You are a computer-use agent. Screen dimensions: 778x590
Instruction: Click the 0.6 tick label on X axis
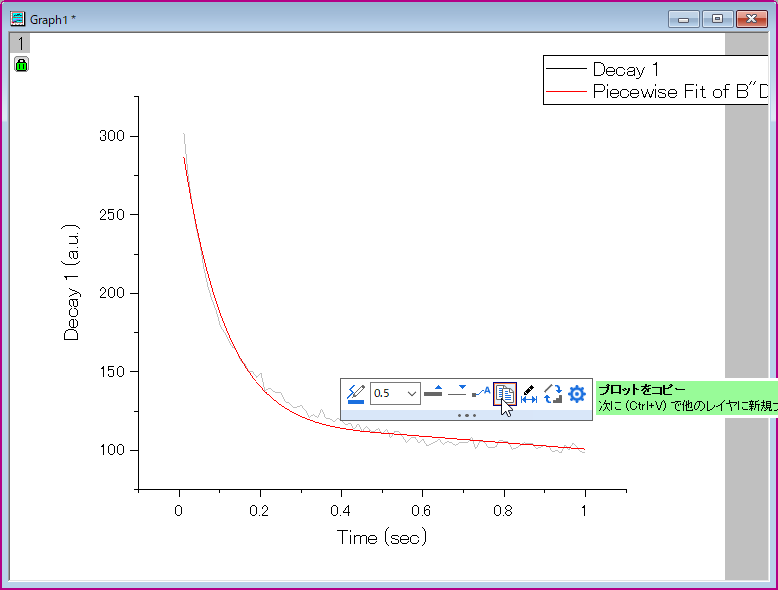pos(422,511)
